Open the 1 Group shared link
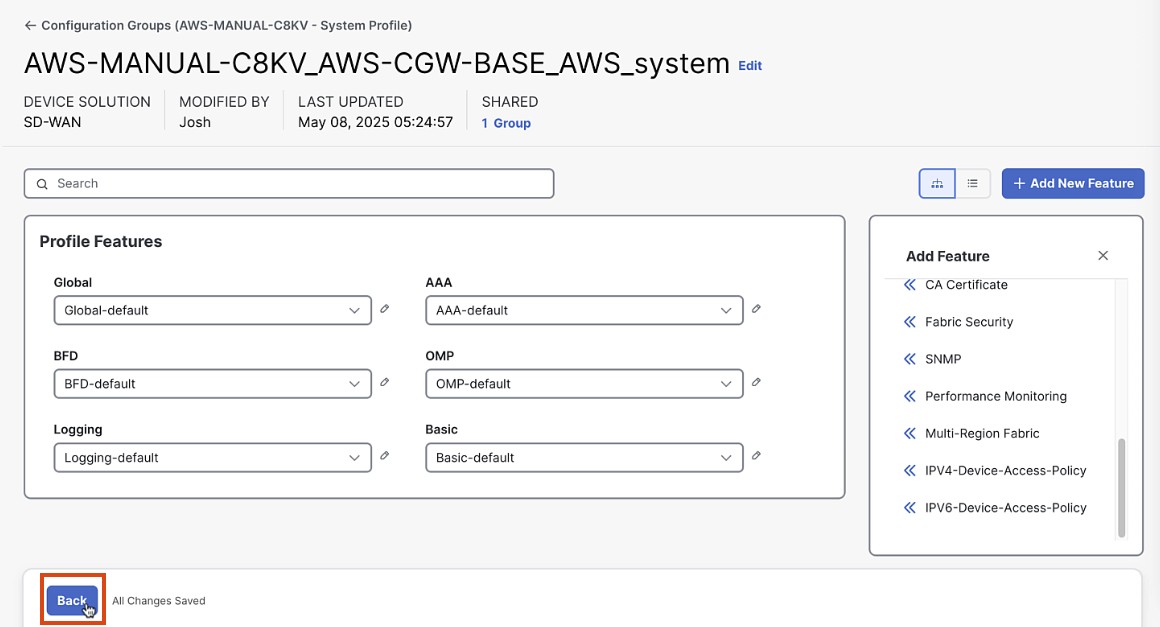The image size is (1160, 627). click(506, 123)
